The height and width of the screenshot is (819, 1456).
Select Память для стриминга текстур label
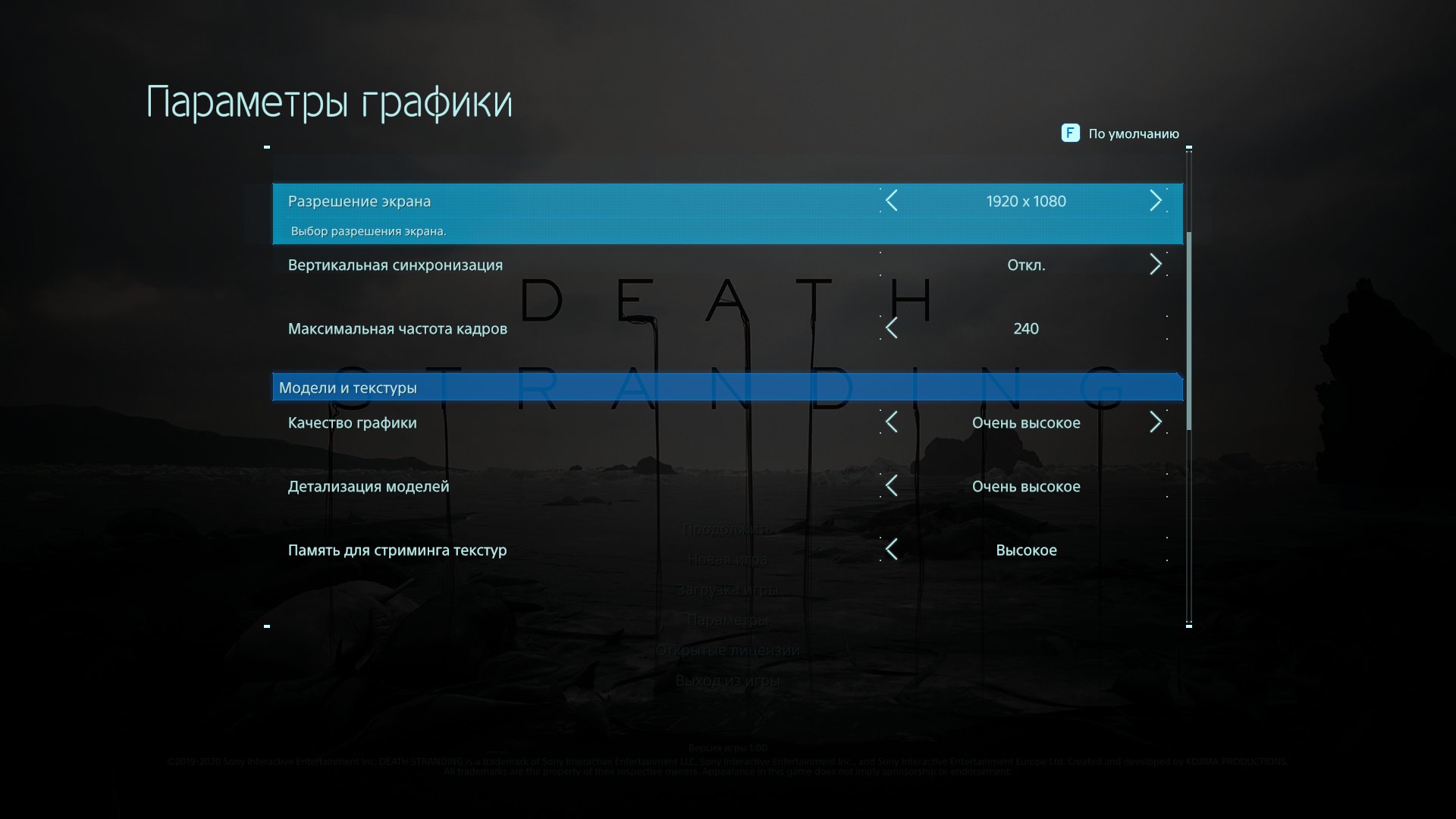click(x=397, y=551)
